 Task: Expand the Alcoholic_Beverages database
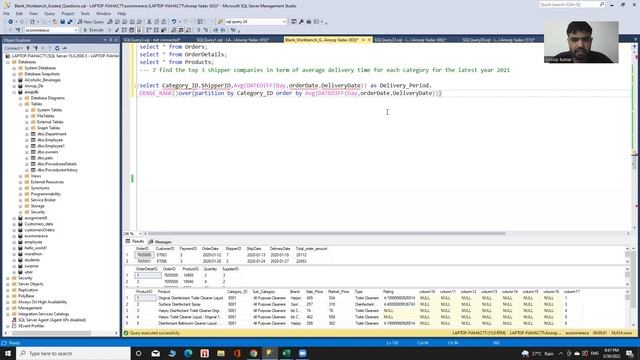15,80
